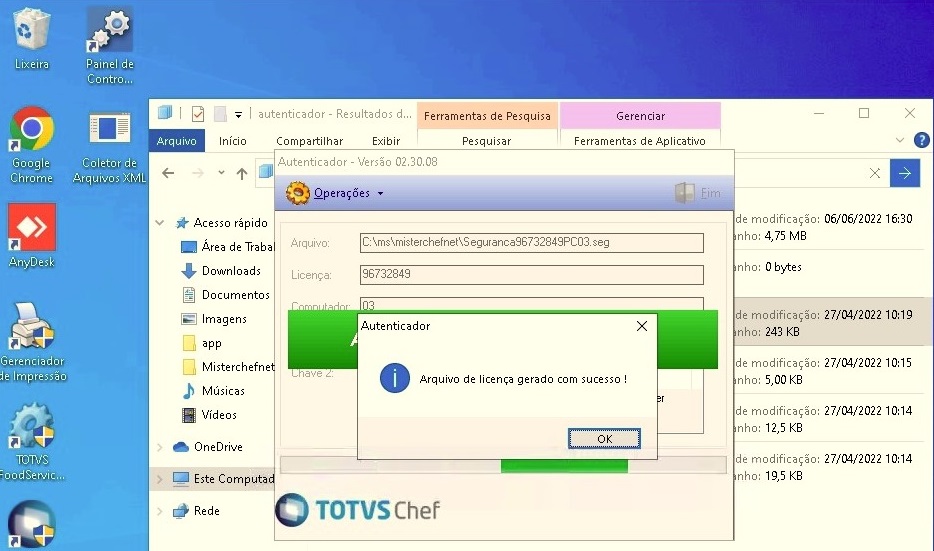Viewport: 934px width, 551px height.
Task: Open the Pesquisar ribbon tab
Action: 487,141
